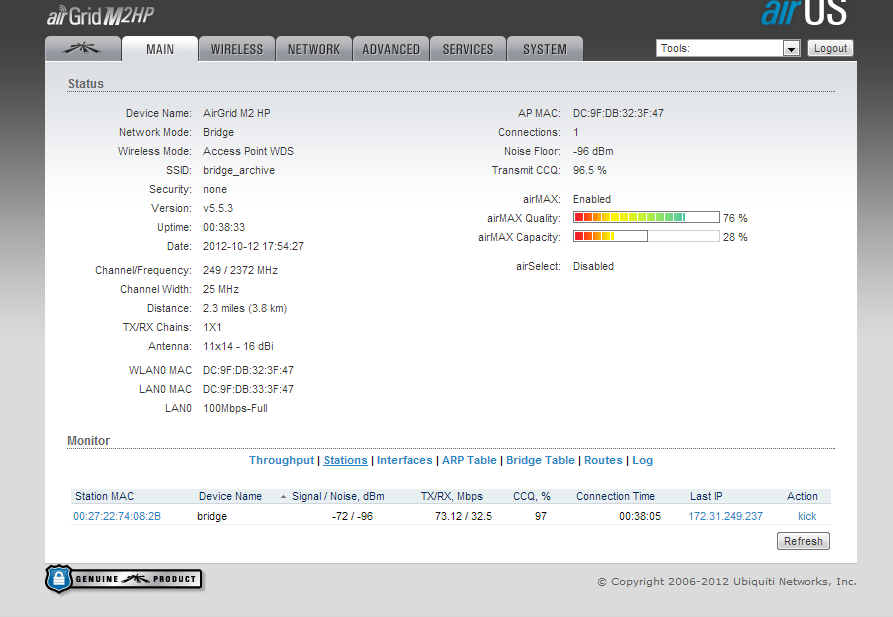Select Channel Width value 25 MHz
The height and width of the screenshot is (617, 893).
coord(221,289)
